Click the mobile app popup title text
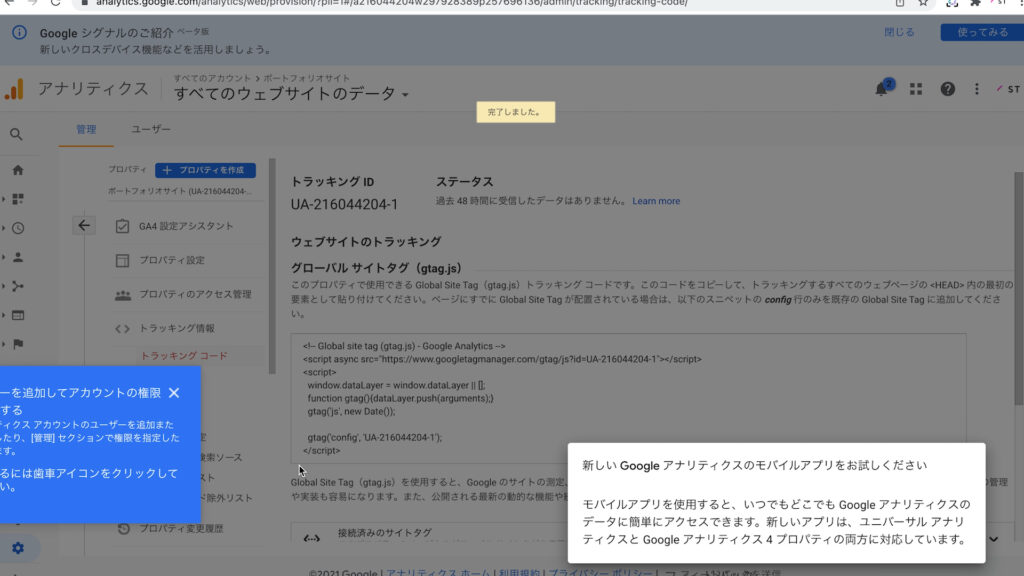This screenshot has height=576, width=1024. [x=754, y=466]
